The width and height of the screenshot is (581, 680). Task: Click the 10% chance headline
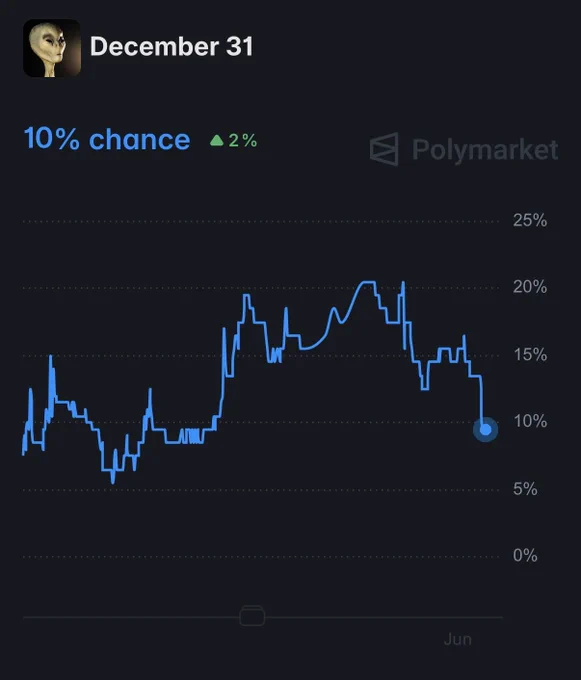(x=107, y=139)
